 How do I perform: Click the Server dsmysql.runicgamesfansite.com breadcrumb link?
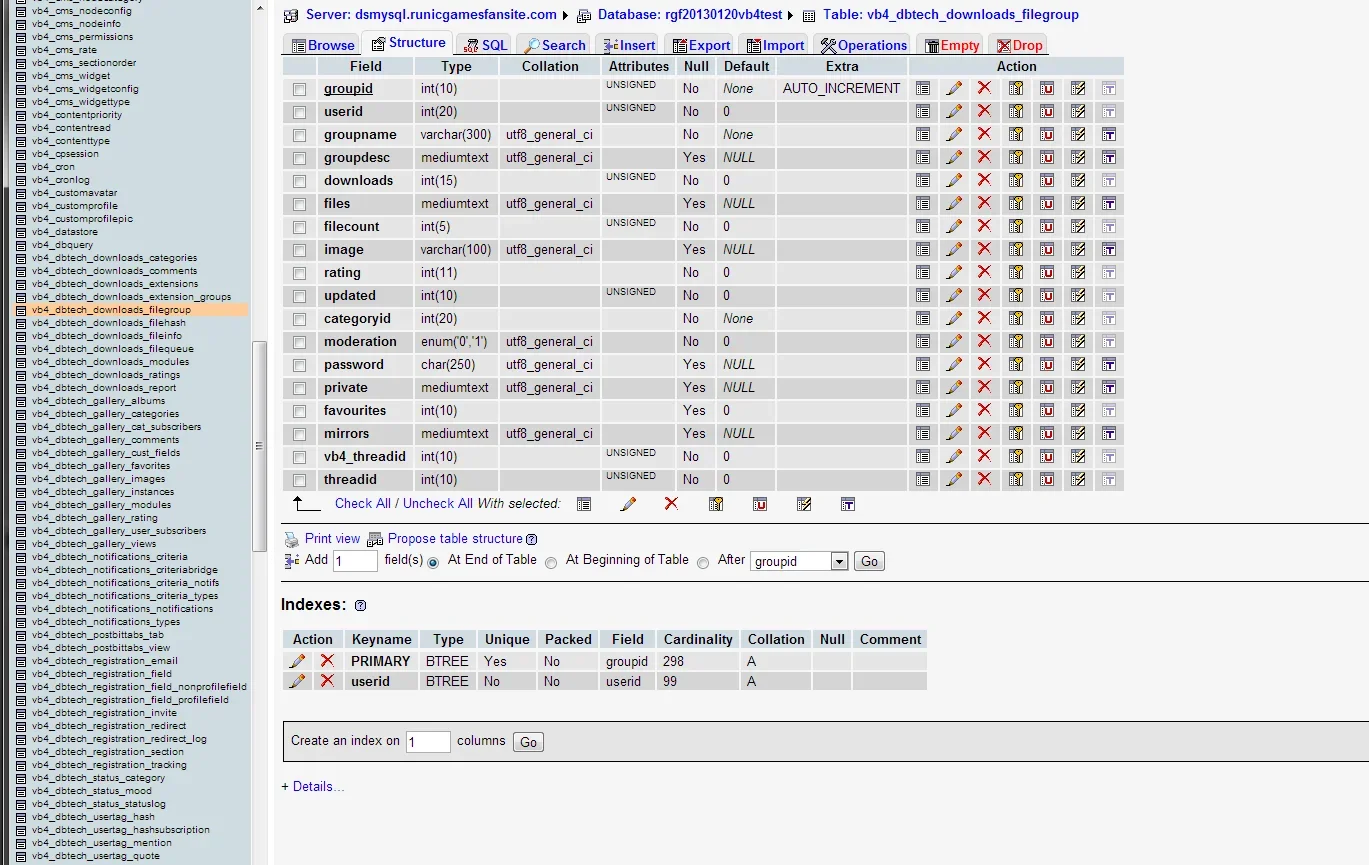(x=430, y=15)
